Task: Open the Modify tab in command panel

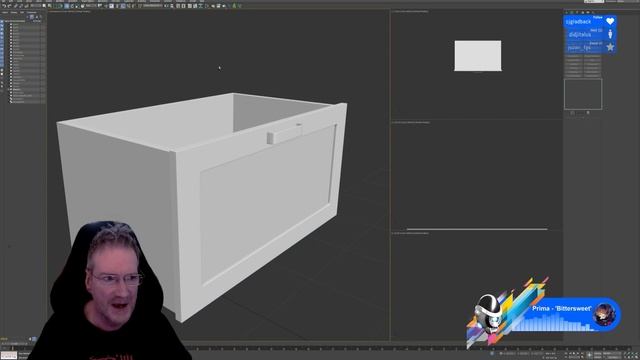Action: [572, 12]
